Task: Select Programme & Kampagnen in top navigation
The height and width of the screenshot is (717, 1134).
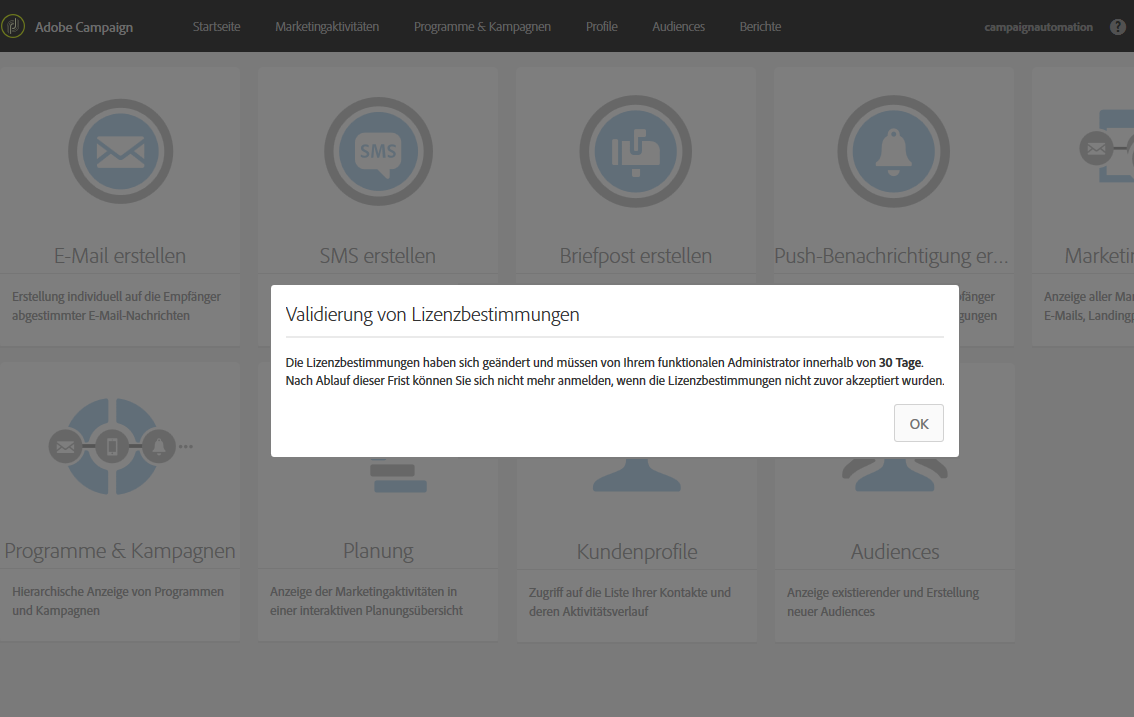Action: 482,27
